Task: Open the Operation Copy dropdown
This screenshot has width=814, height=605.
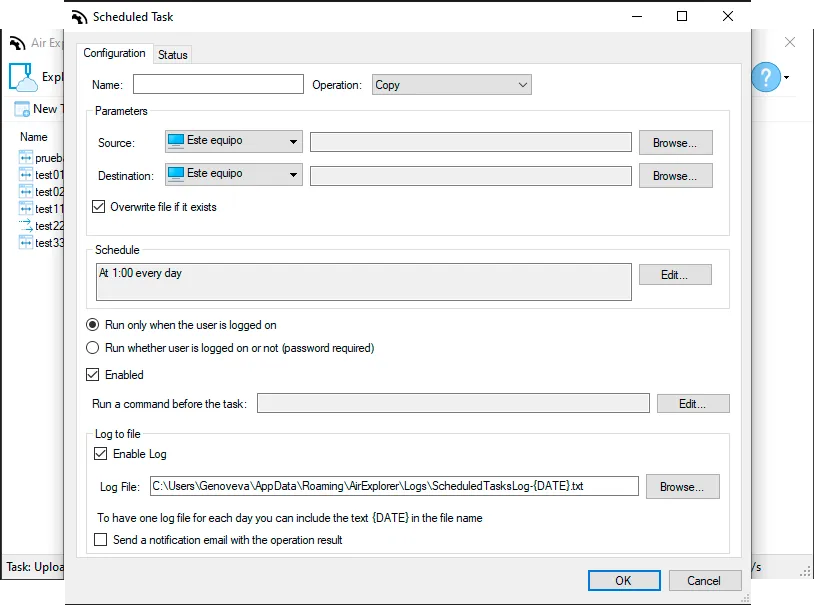Action: point(452,85)
